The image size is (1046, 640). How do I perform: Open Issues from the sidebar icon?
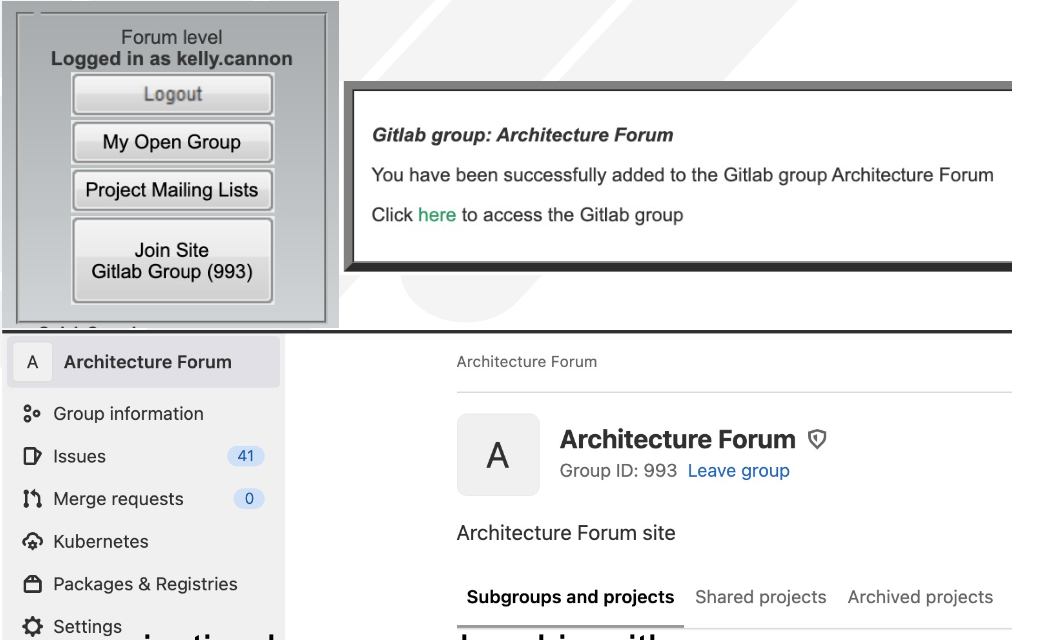coord(30,456)
